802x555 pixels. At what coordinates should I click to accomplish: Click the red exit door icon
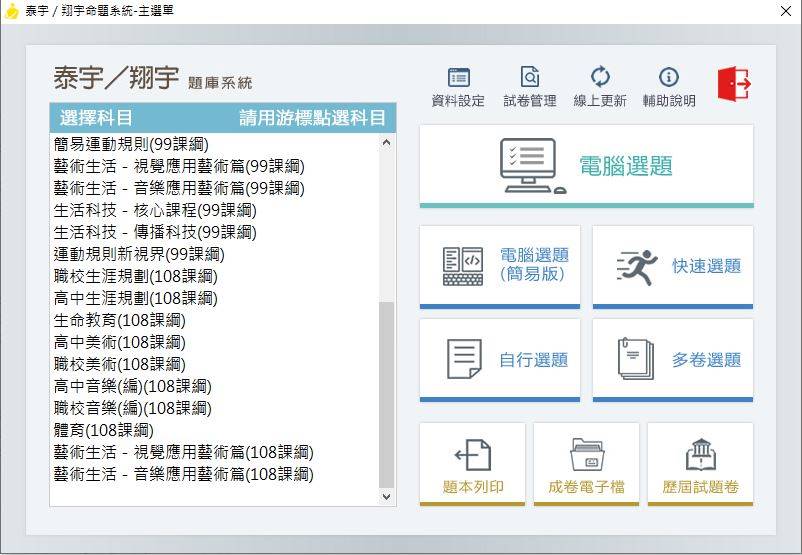734,83
